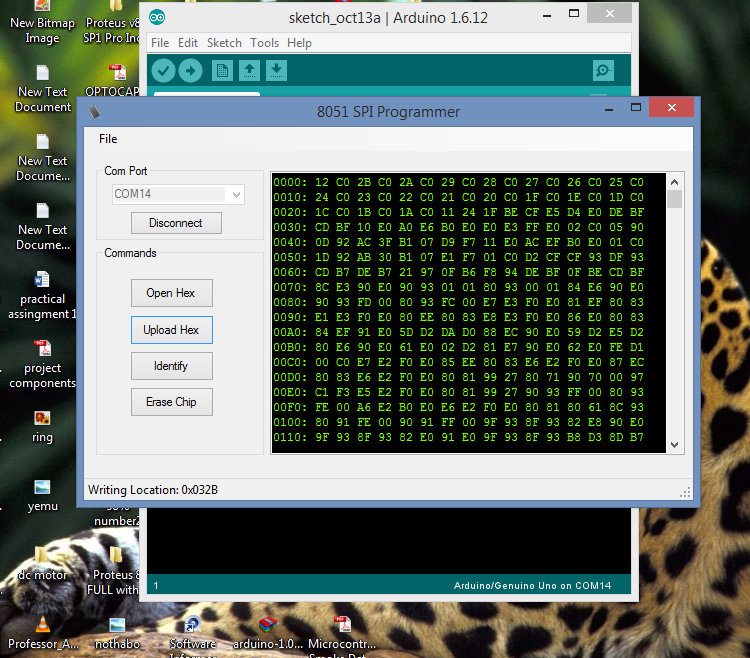The height and width of the screenshot is (658, 750).
Task: Select the dc motor folder icon
Action: (42, 556)
